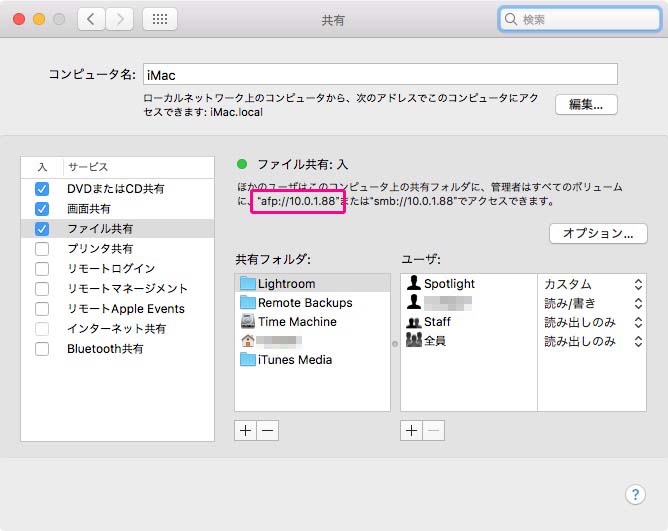668x531 pixels.
Task: Click the Lightroom folder icon
Action: tap(248, 283)
